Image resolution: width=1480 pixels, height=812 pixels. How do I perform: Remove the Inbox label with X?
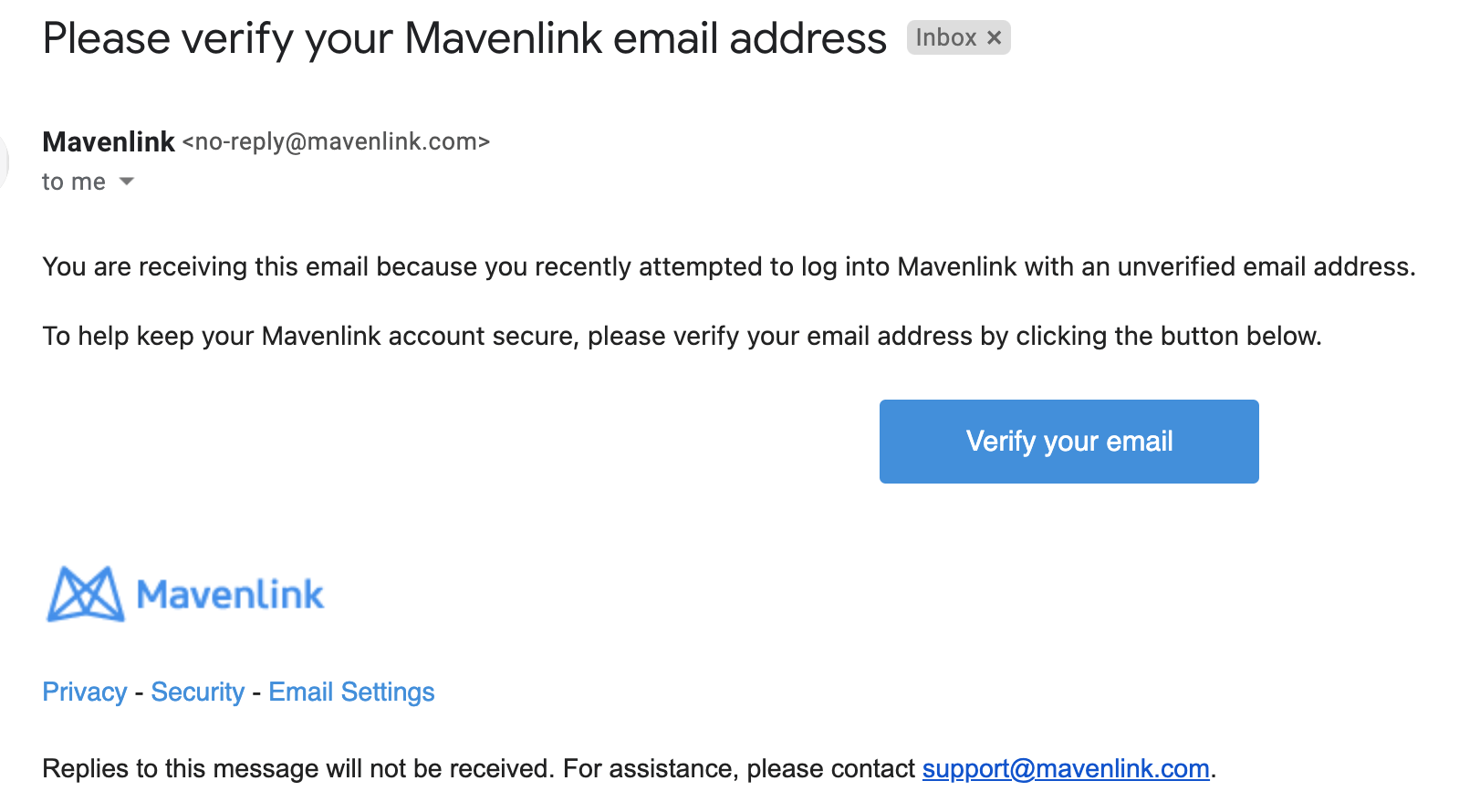(995, 37)
